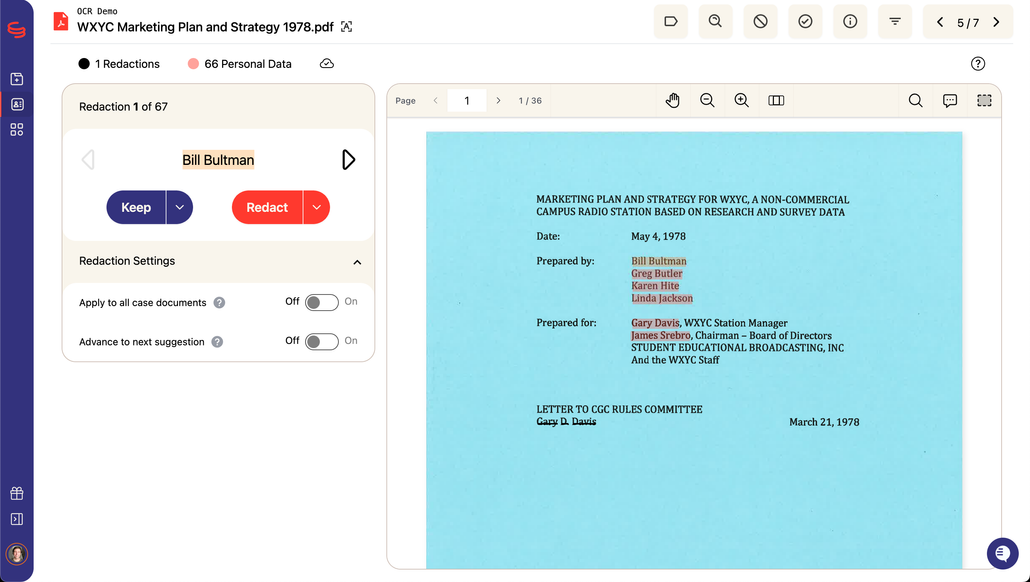Click highlighted name Linda Jackson in document

coord(661,298)
